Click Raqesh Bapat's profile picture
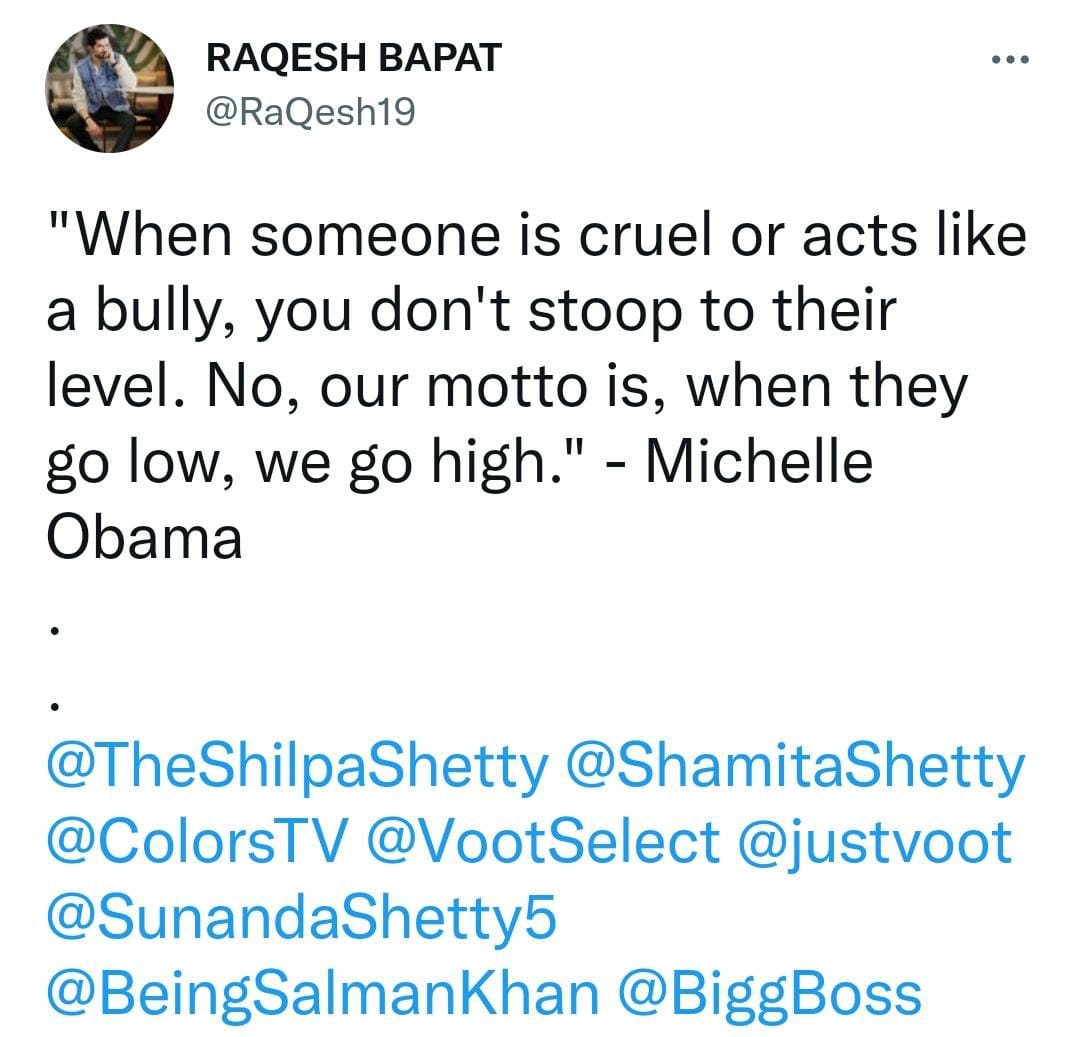This screenshot has width=1080, height=1037. click(x=110, y=90)
